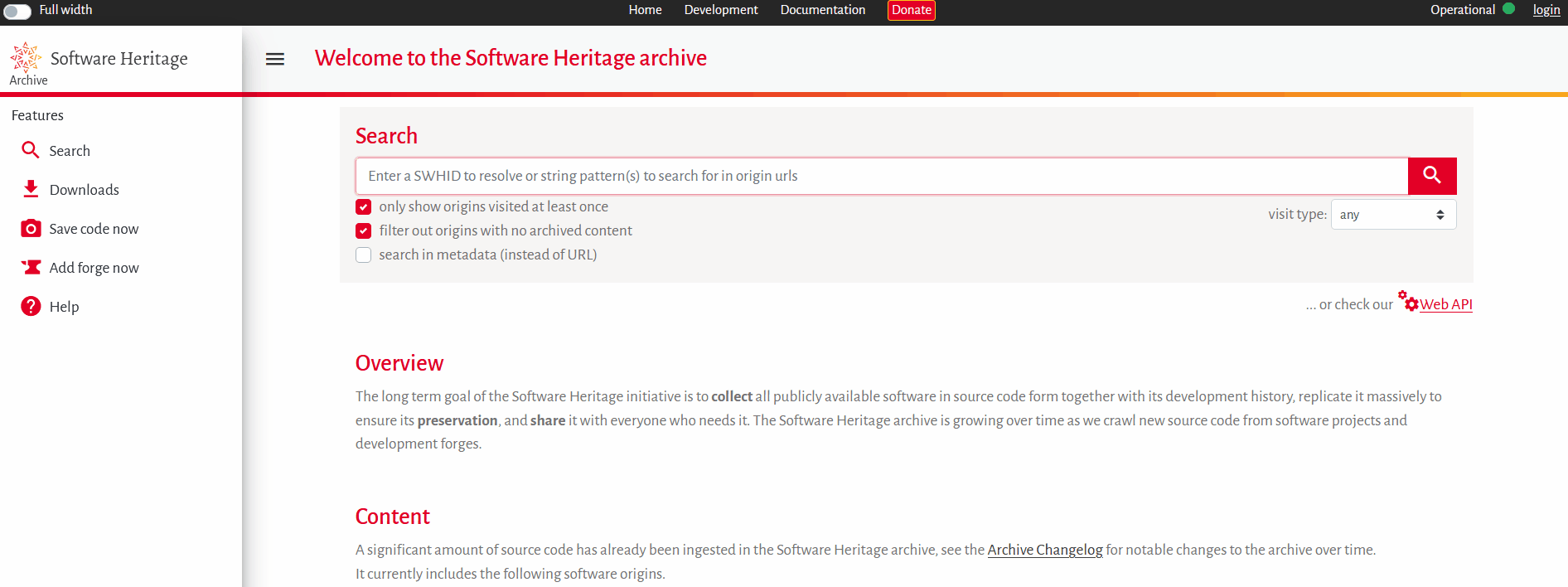
Task: Uncheck filter out origins with no archived content
Action: (x=364, y=230)
